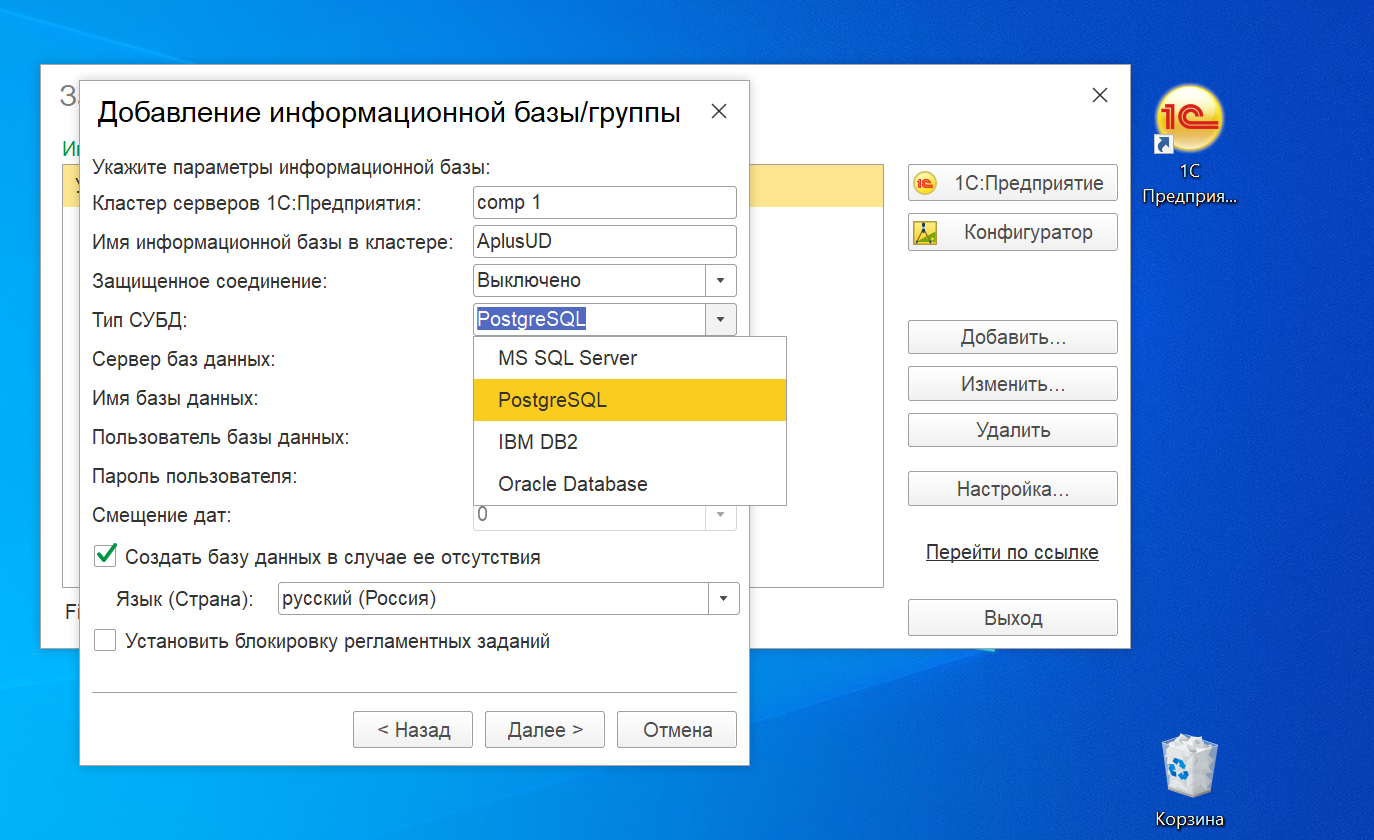Viewport: 1374px width, 840px height.
Task: Enable Установить блокировку регламентных заданий checkbox
Action: 105,640
